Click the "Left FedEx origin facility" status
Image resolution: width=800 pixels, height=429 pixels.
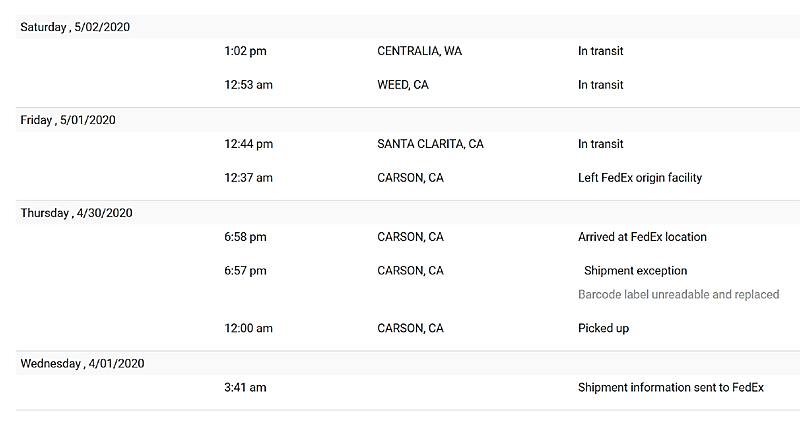click(x=640, y=178)
